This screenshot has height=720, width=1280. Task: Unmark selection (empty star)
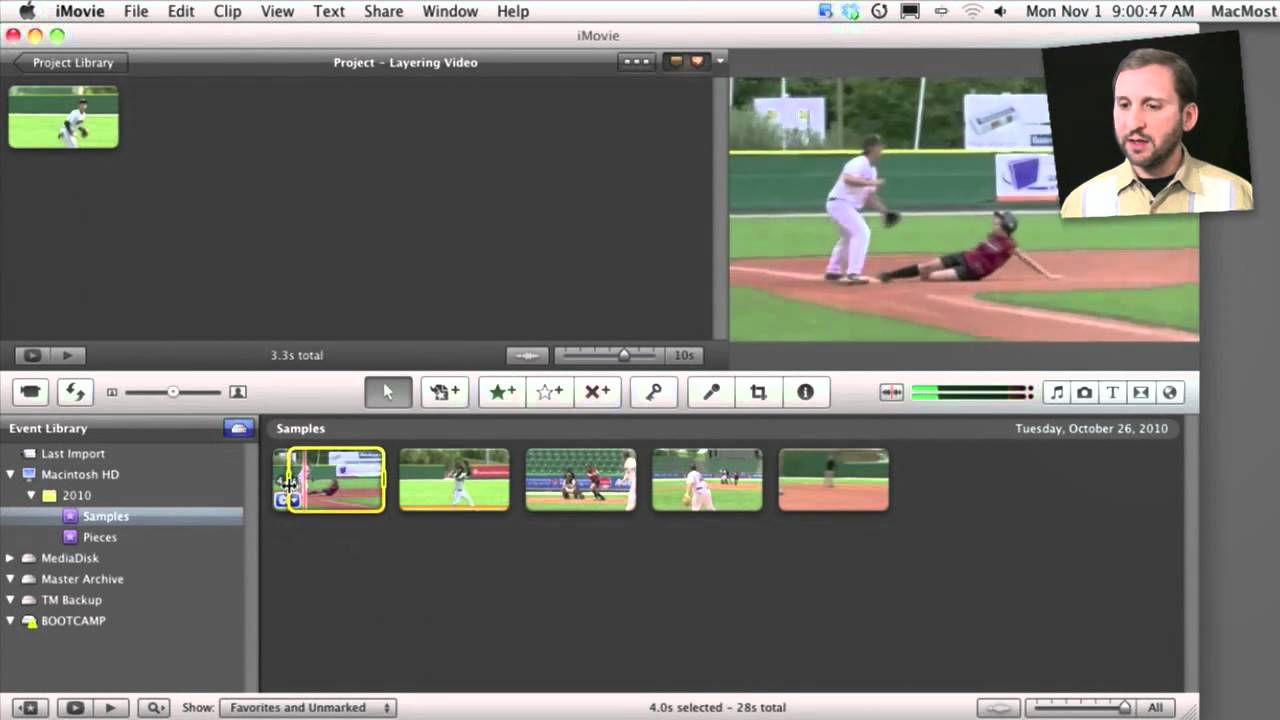[x=549, y=392]
